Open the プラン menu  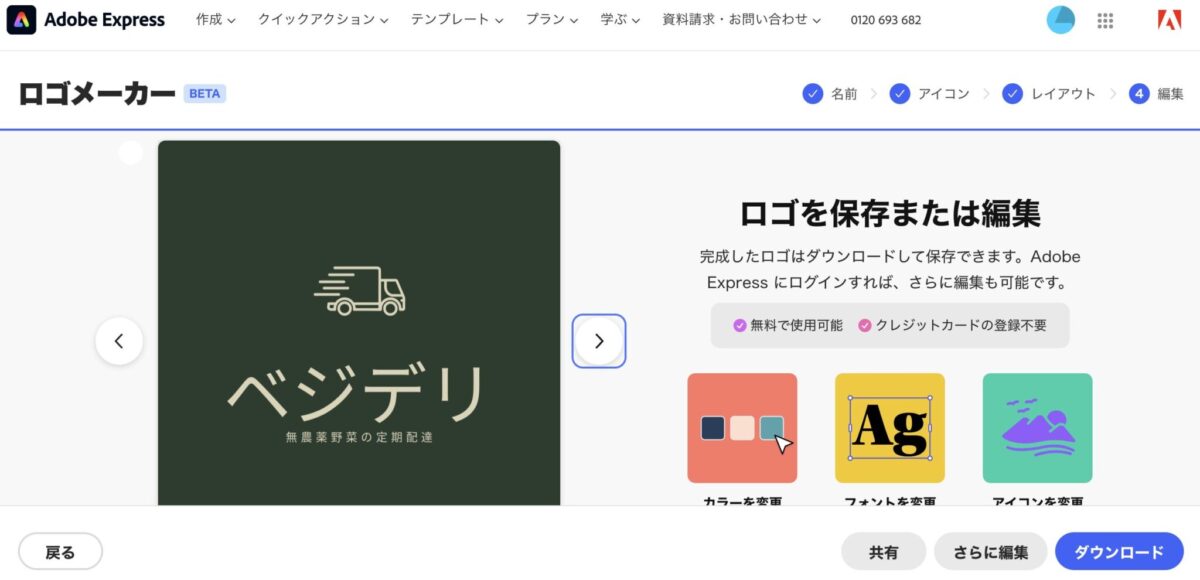[x=552, y=20]
